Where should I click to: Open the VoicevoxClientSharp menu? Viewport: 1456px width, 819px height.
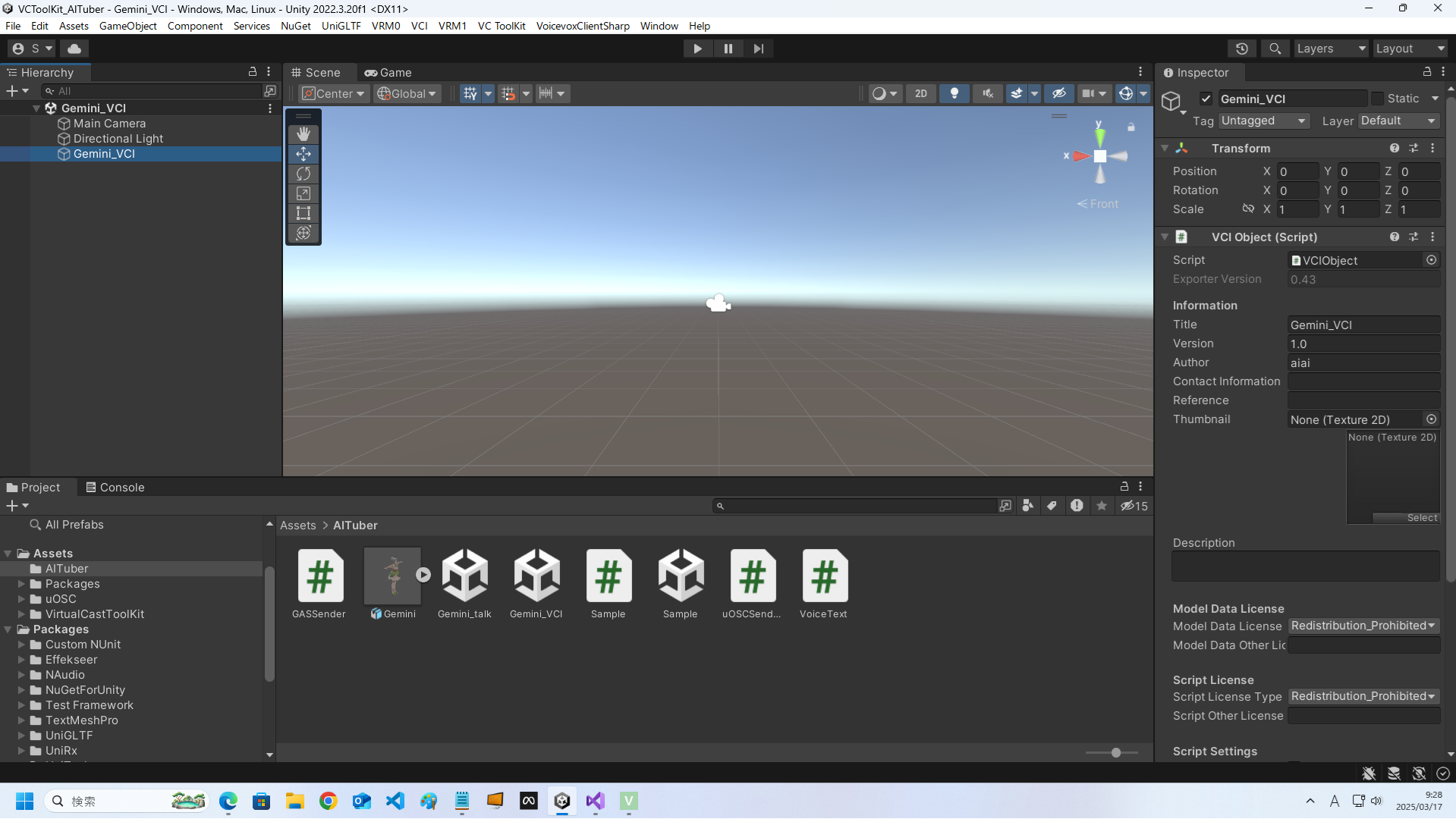tap(583, 26)
